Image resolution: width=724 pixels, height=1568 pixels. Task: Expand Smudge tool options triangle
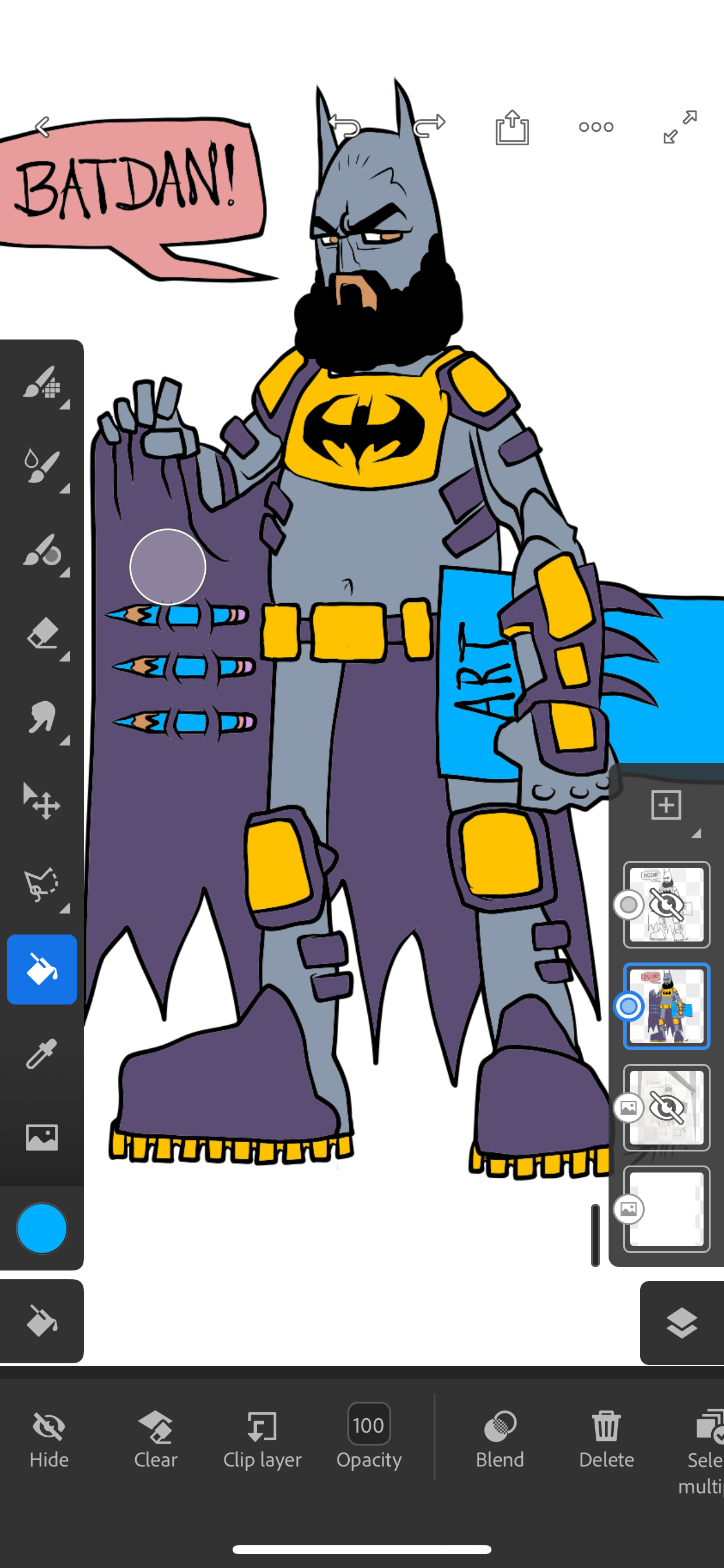point(65,741)
